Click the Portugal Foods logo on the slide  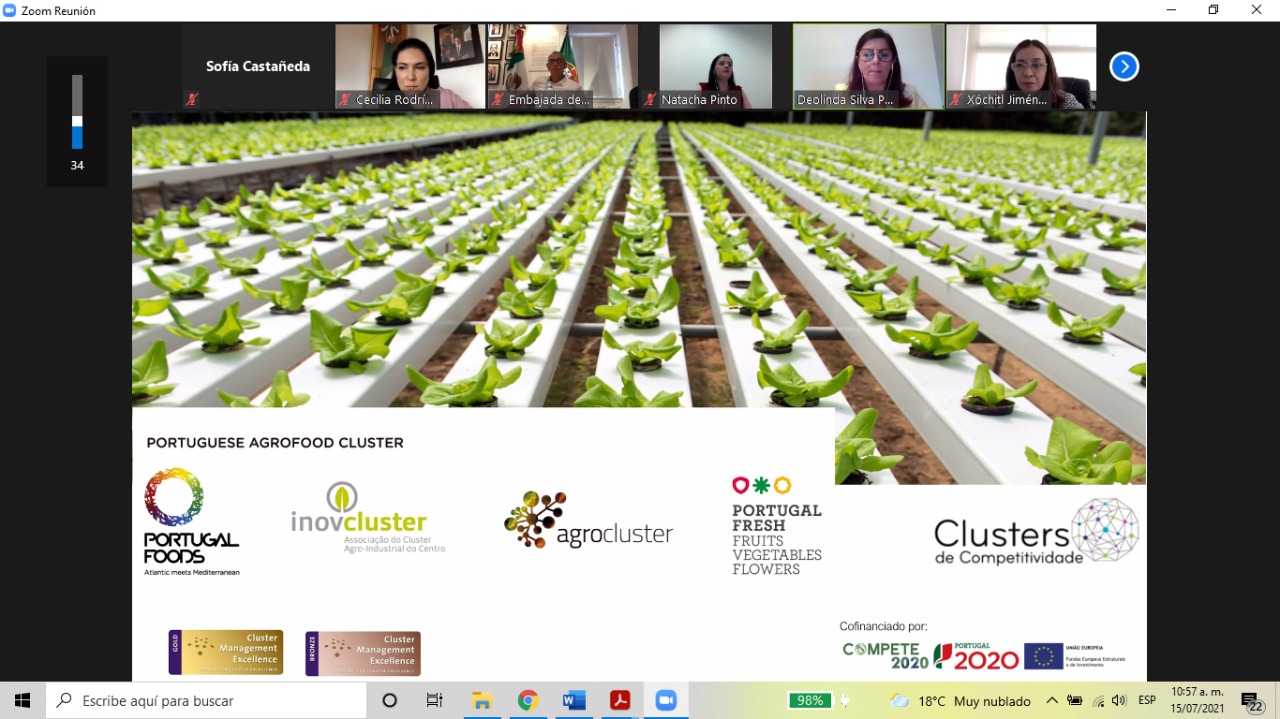coord(191,522)
